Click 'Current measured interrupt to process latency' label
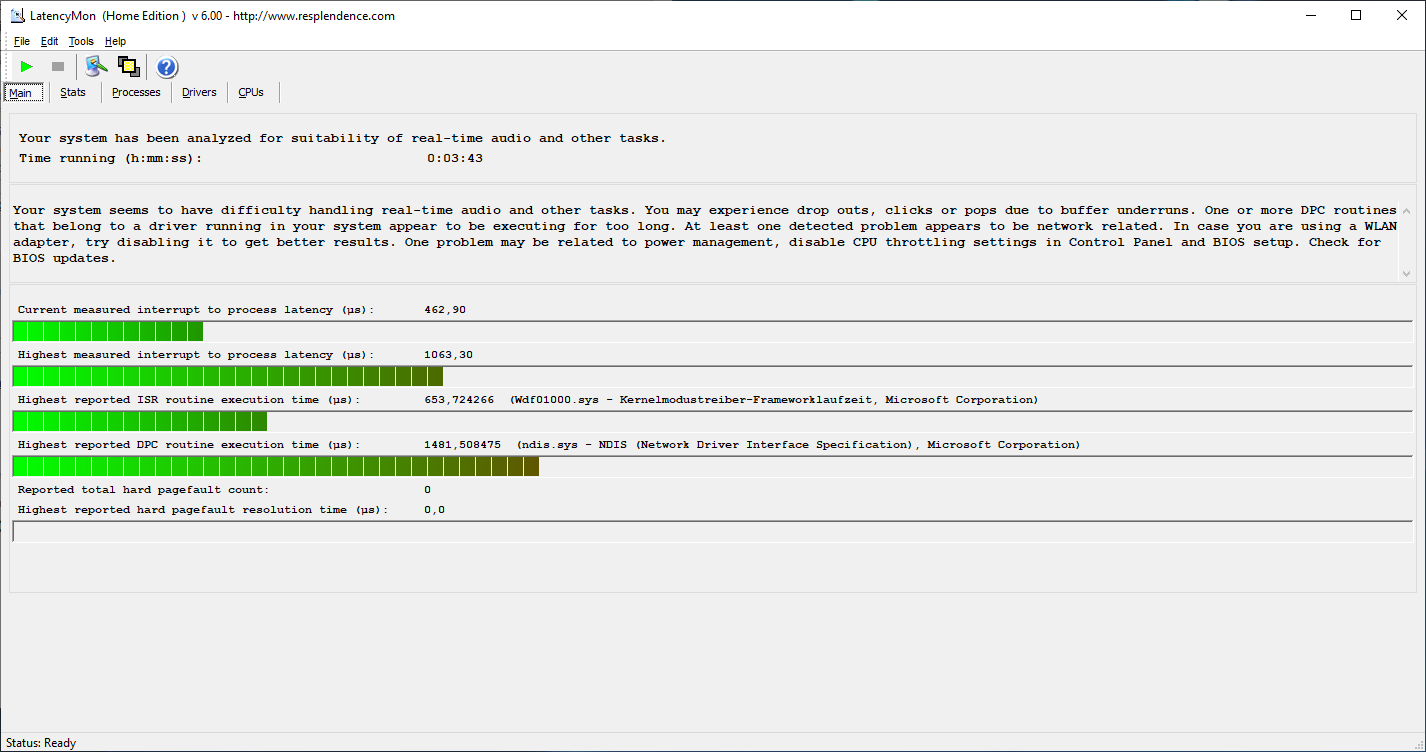Viewport: 1426px width, 752px height. point(195,310)
